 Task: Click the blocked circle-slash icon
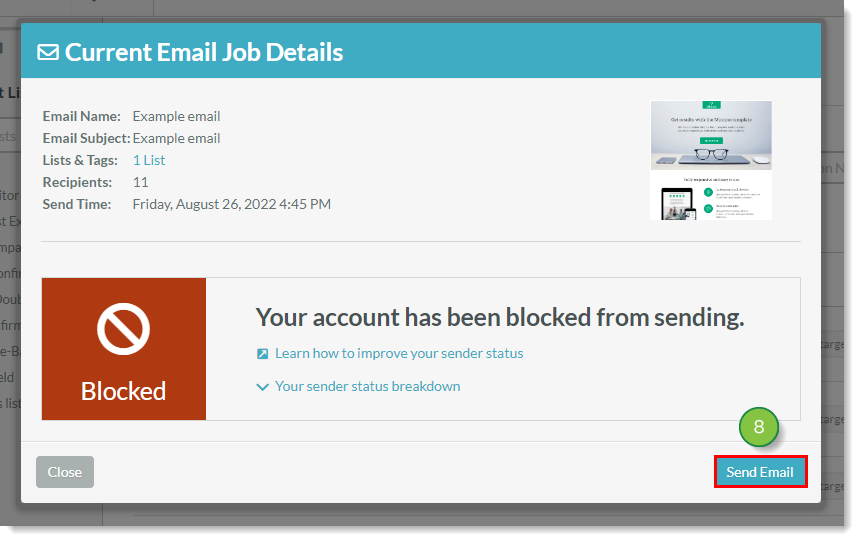click(x=124, y=330)
